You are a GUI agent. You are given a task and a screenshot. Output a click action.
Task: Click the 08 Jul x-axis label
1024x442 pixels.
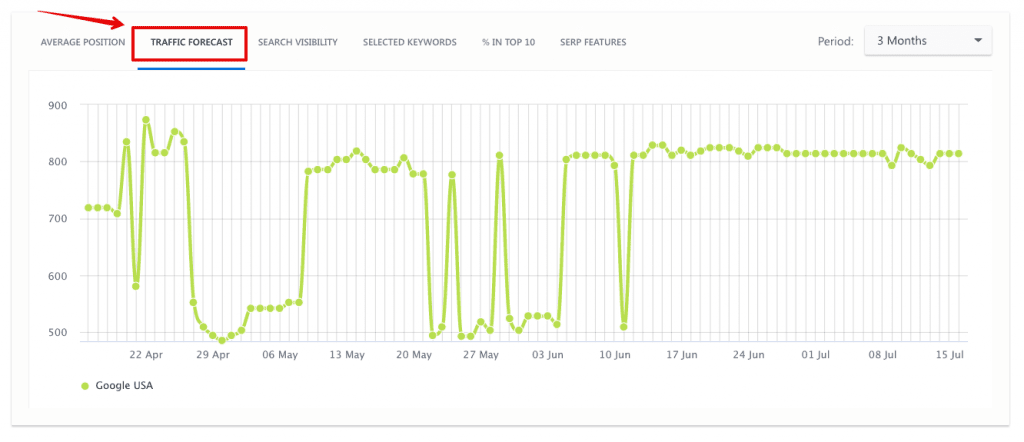882,355
